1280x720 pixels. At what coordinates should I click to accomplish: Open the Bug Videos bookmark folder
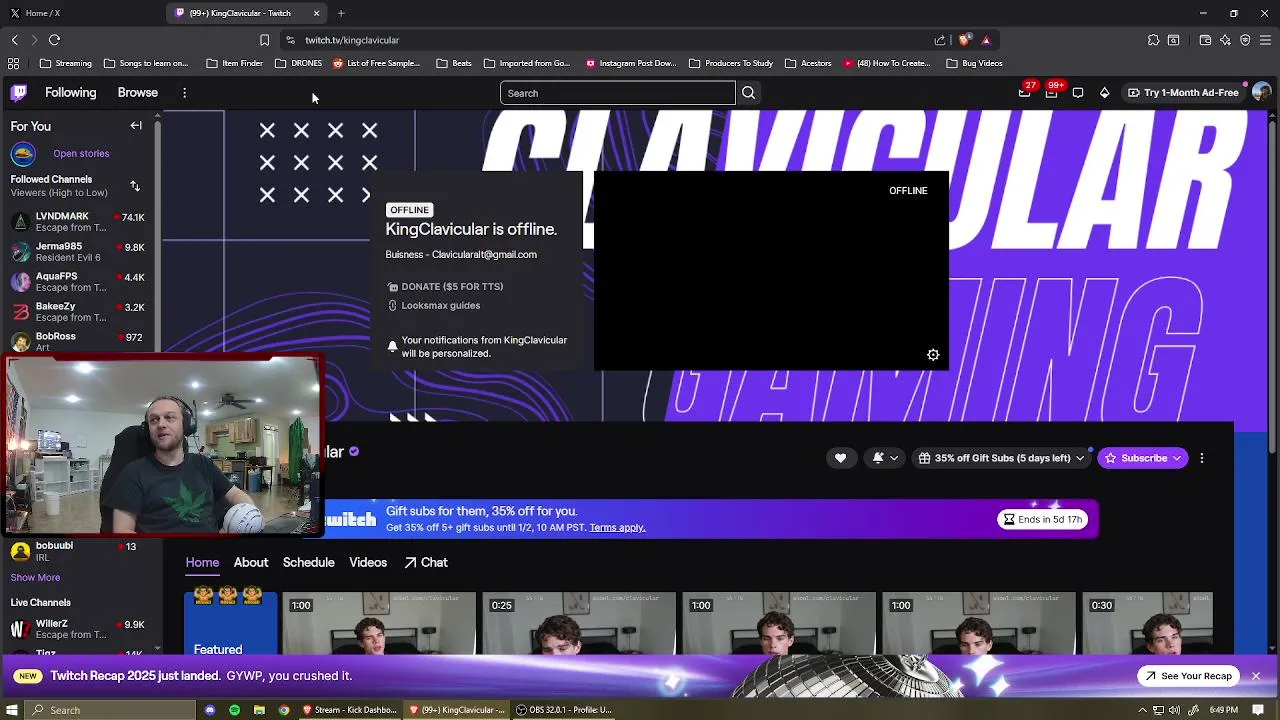[974, 63]
